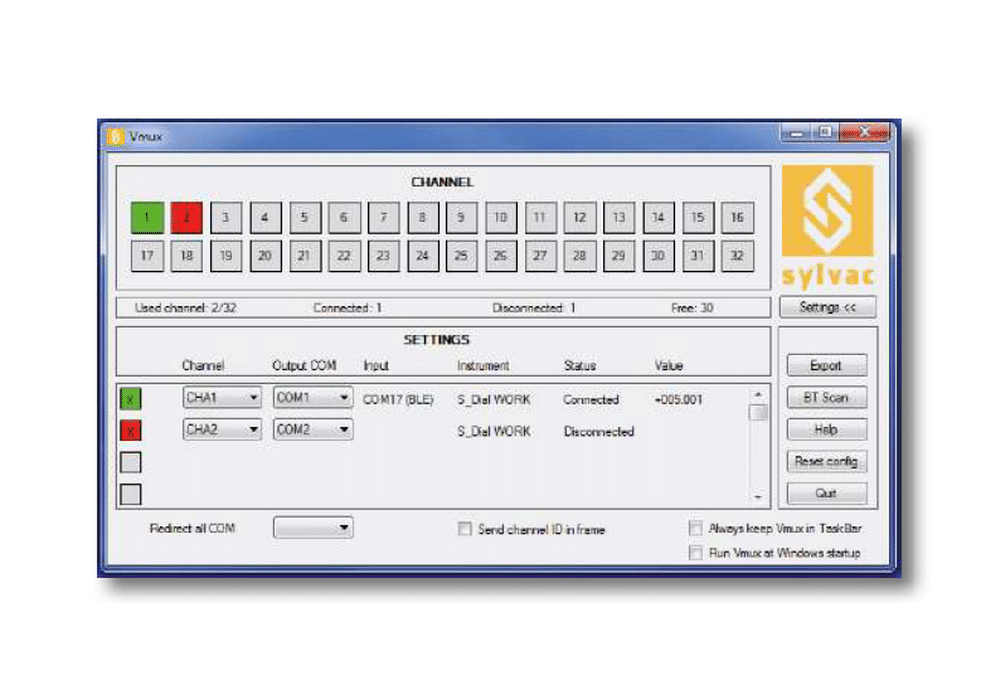
Task: Collapse panel with Settings << button
Action: (x=828, y=307)
